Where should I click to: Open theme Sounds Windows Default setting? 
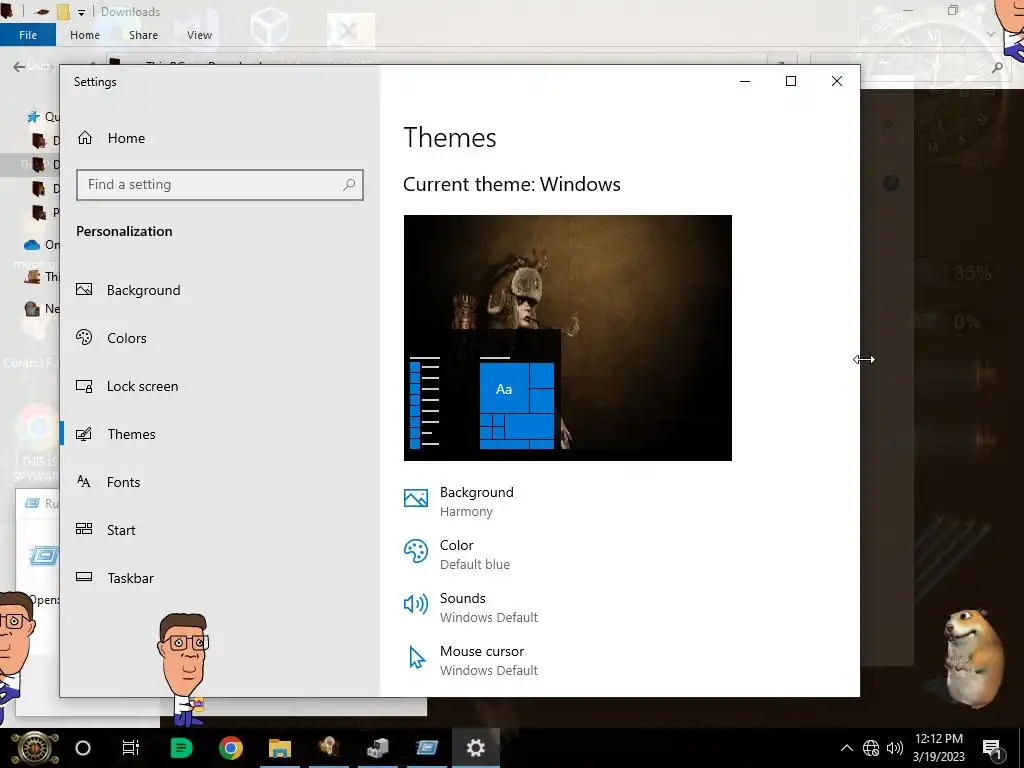click(471, 607)
